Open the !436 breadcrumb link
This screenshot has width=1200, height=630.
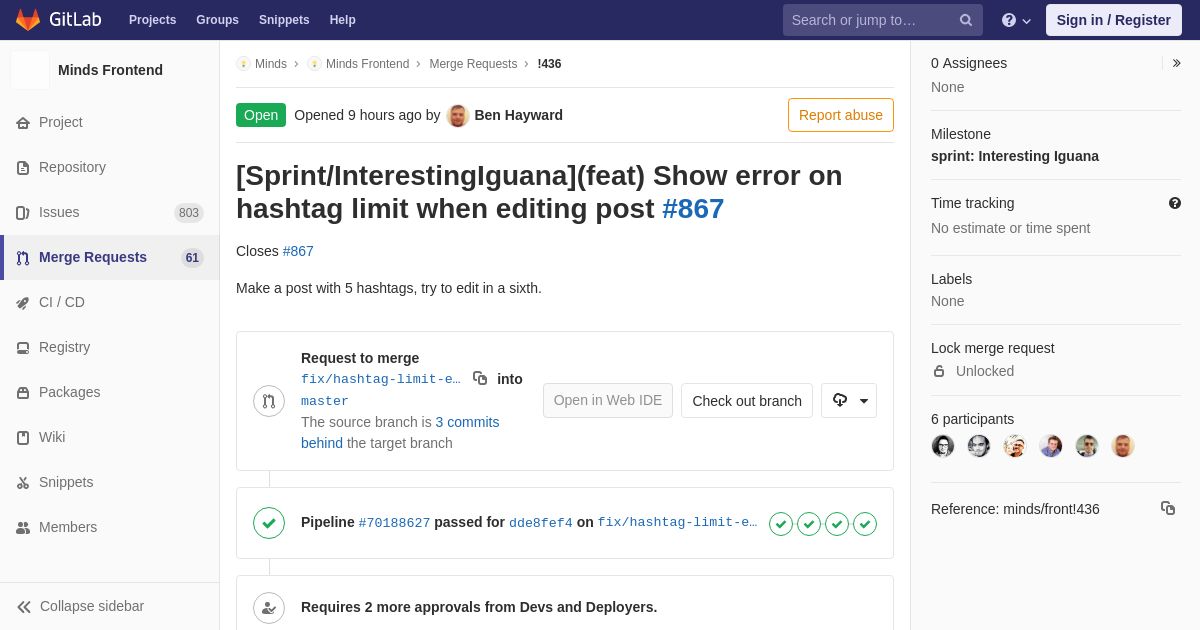tap(549, 64)
